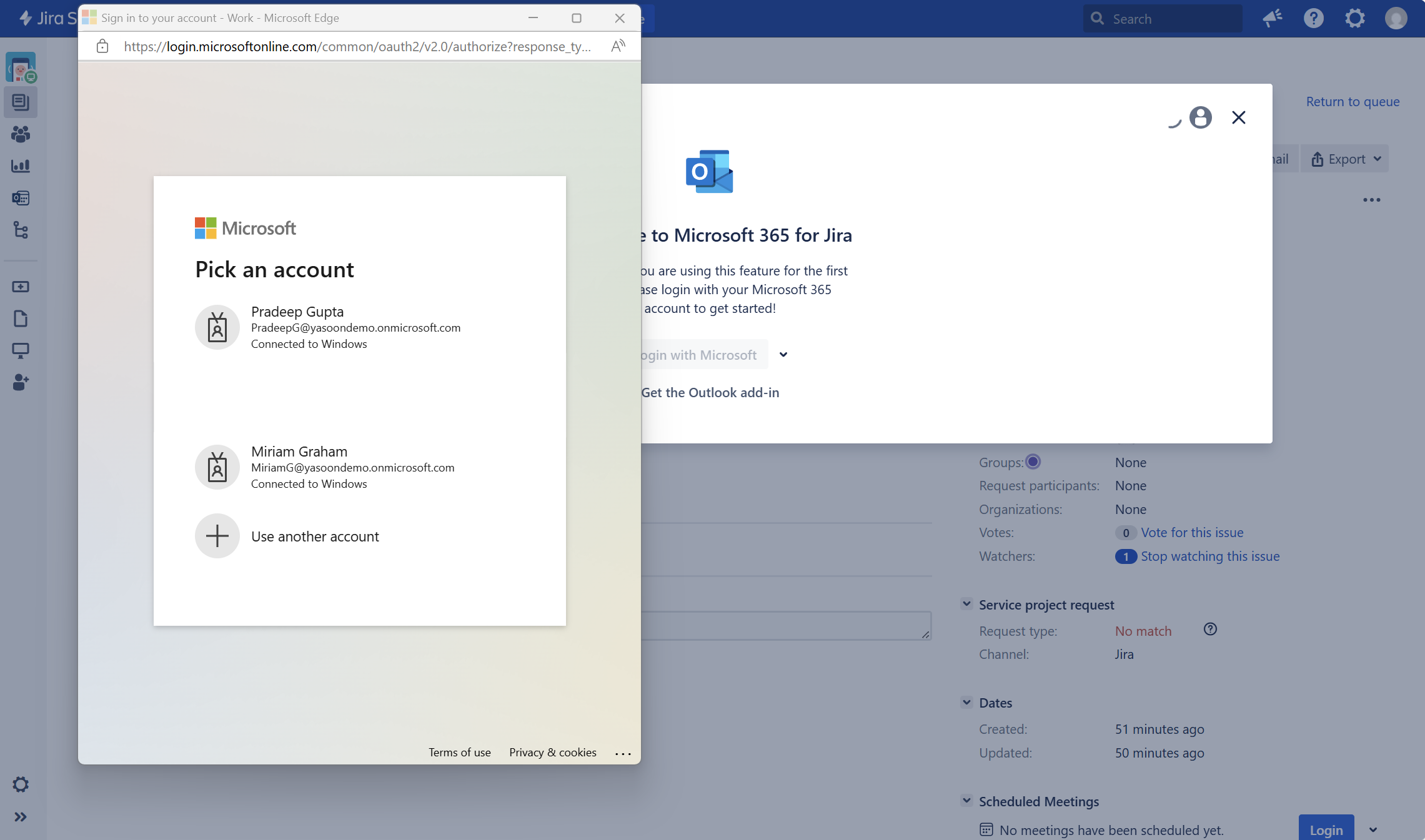Click the Outlook calendar sidebar icon
Viewport: 1425px width, 840px height.
point(21,198)
